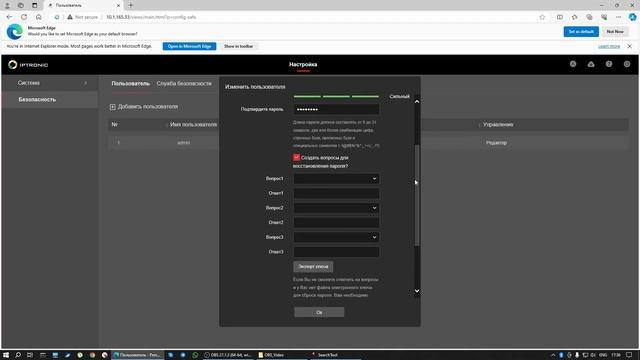Screen dimensions: 640x360
Task: Click the Подтвердите пароль input field
Action: pyautogui.click(x=336, y=109)
